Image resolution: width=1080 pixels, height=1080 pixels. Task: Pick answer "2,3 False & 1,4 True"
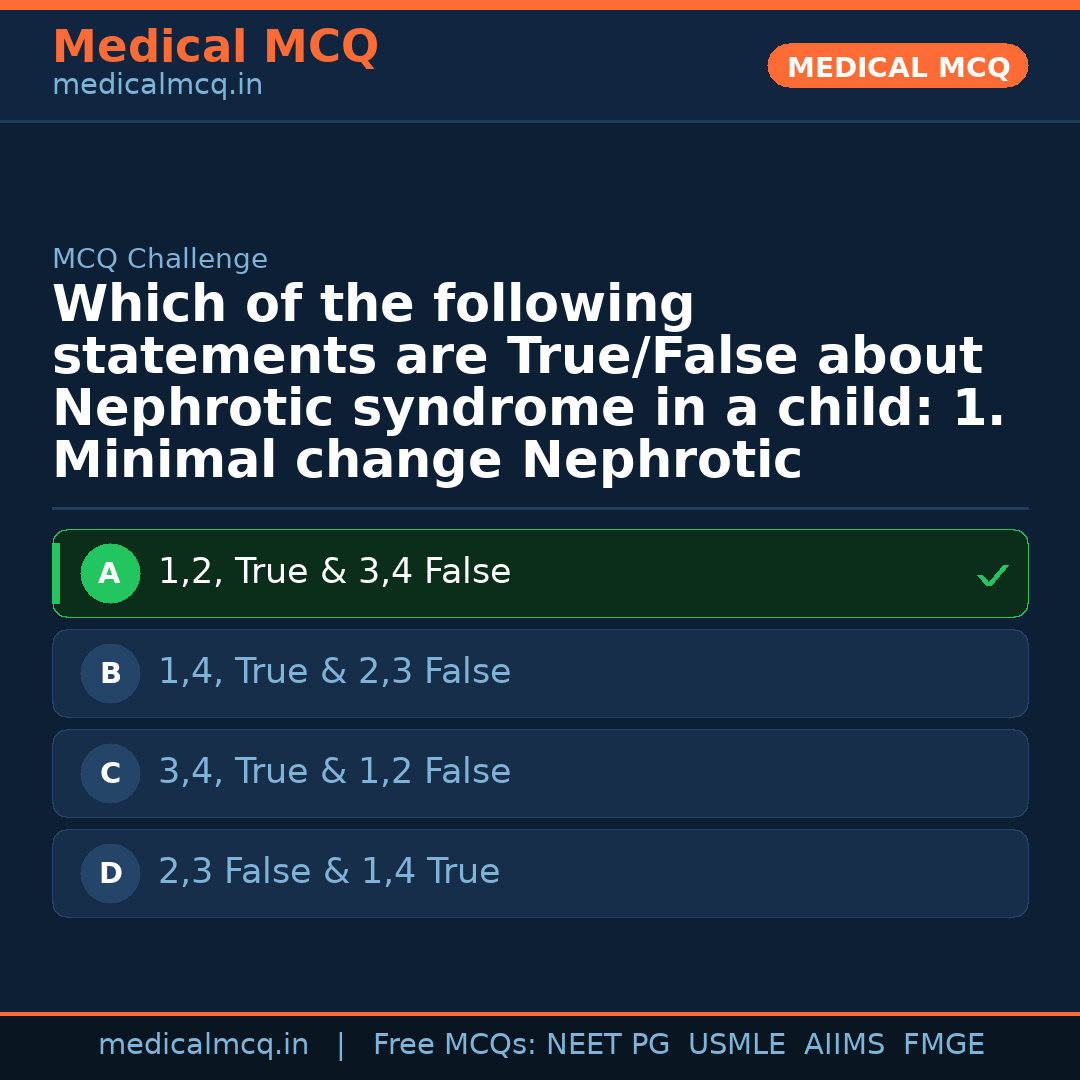pos(329,872)
